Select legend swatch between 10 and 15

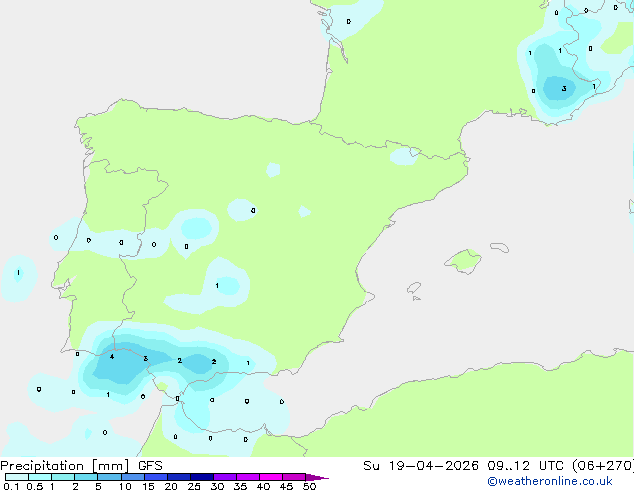pos(132,477)
